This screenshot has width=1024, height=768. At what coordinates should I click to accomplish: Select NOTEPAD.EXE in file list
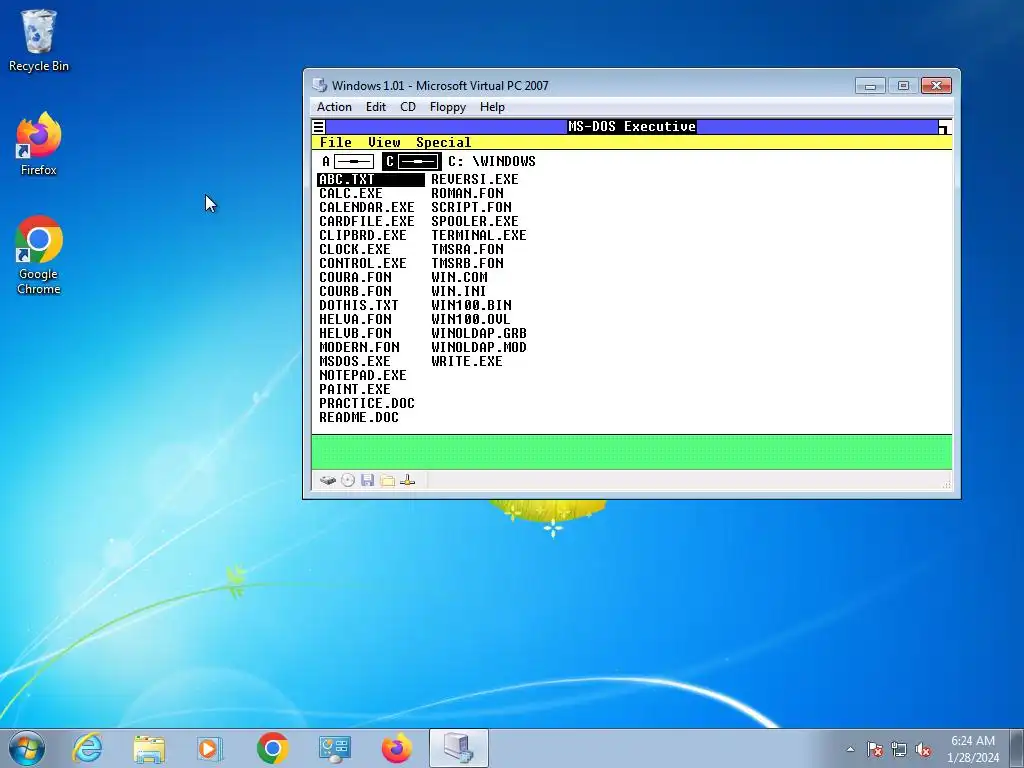(363, 376)
